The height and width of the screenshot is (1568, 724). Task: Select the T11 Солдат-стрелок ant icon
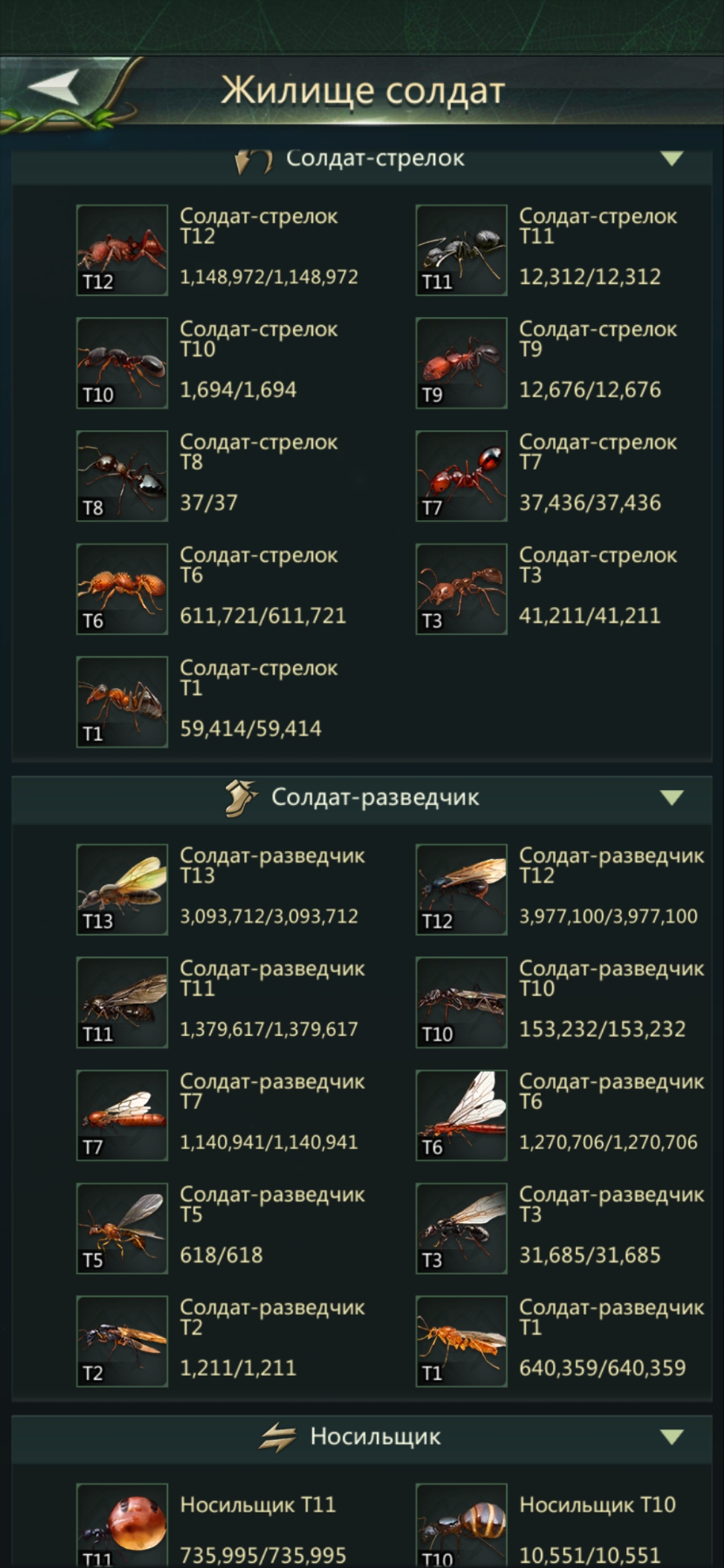pos(461,250)
